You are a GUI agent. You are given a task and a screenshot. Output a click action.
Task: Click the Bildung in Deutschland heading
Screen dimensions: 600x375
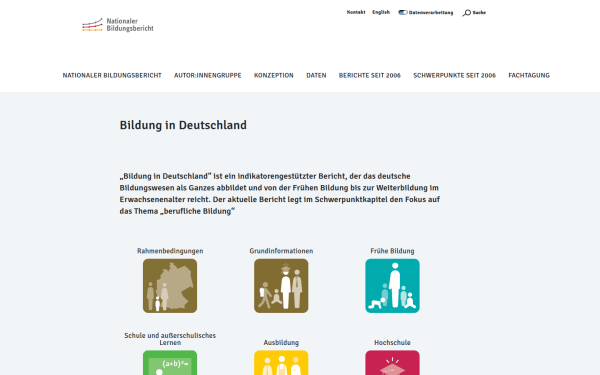pos(183,126)
